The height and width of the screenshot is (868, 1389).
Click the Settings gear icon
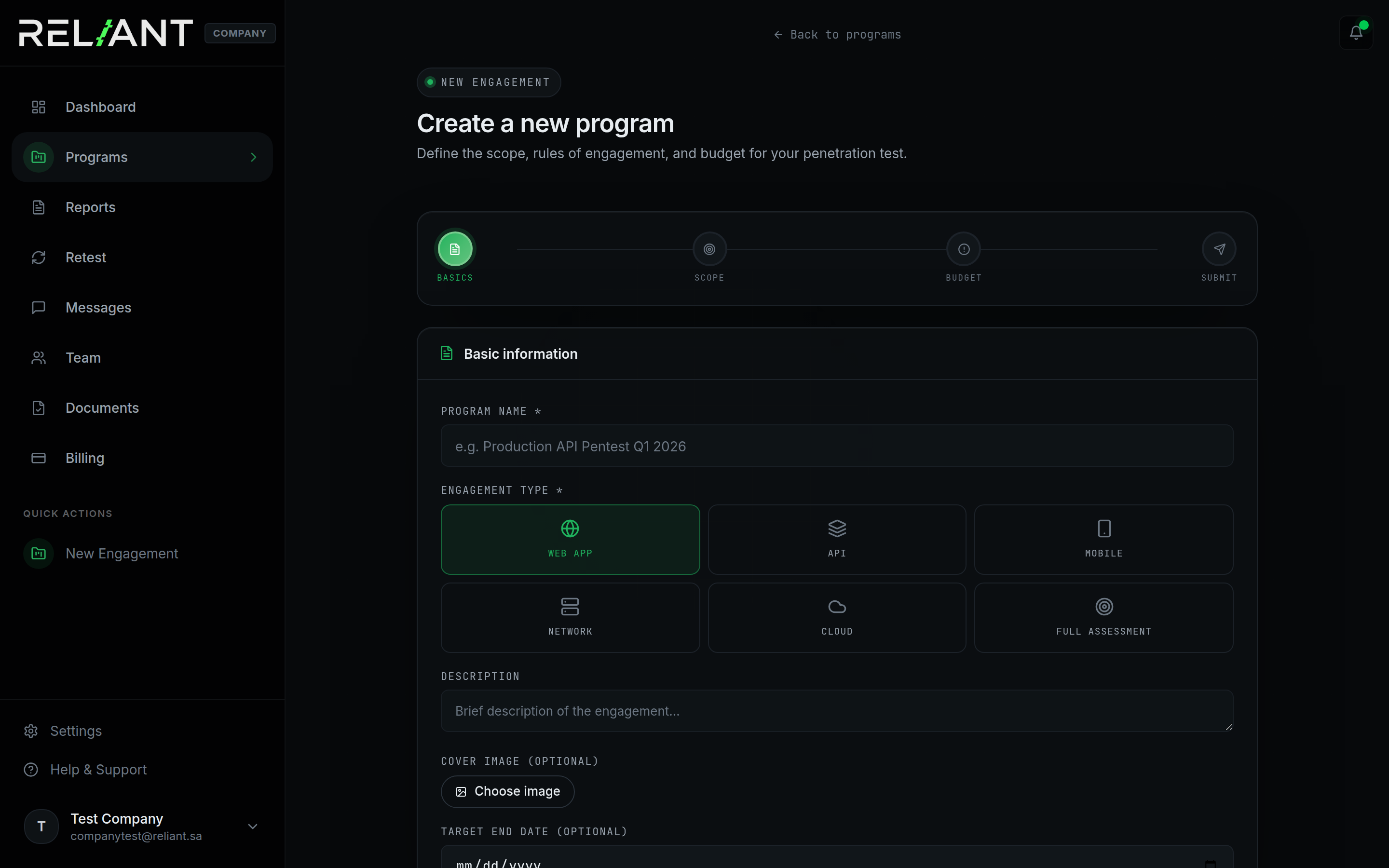pos(31,731)
